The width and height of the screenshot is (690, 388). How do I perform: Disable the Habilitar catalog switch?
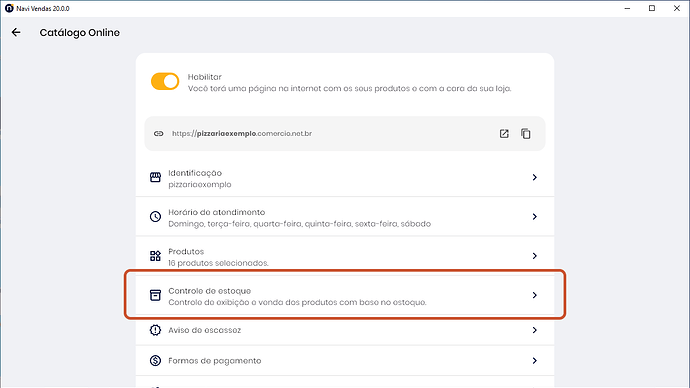(165, 81)
